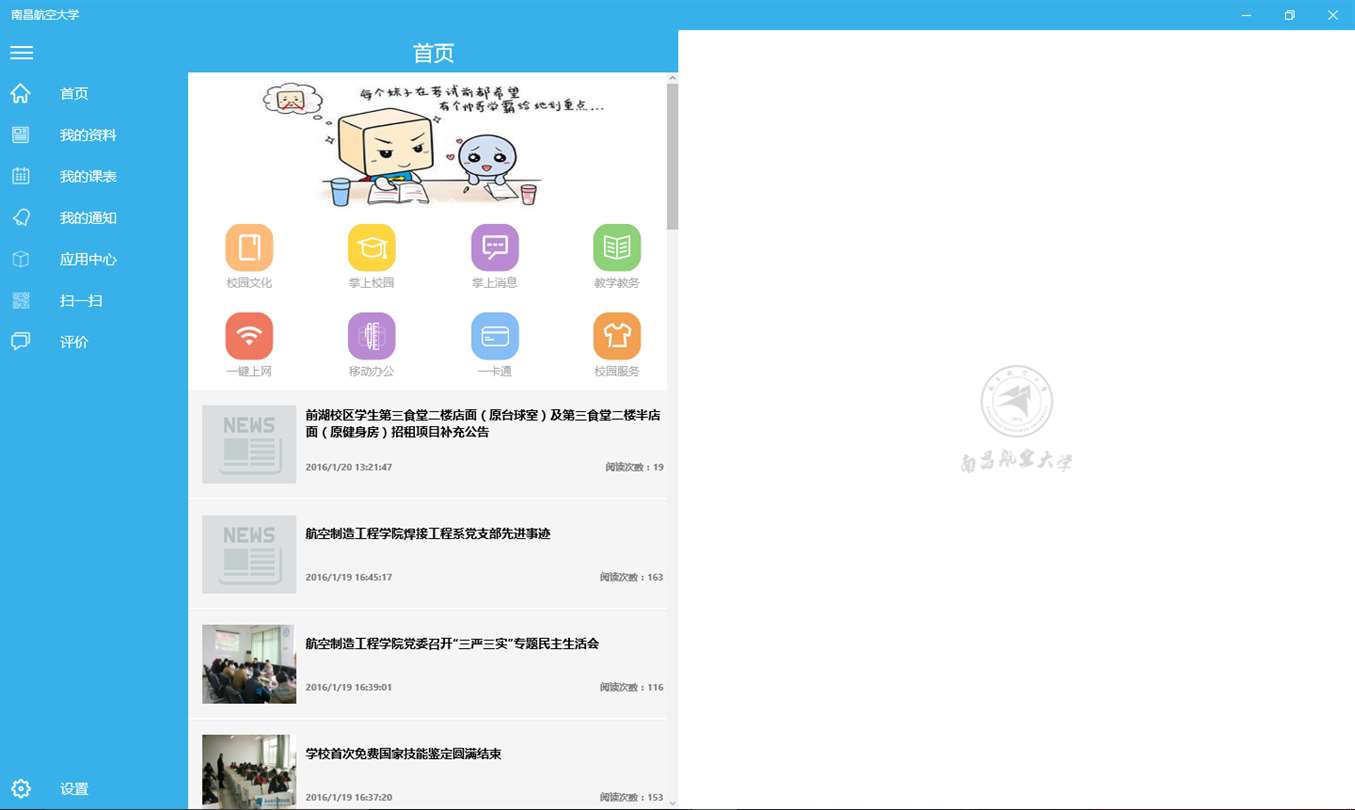
Task: Toggle the hamburger menu button
Action: click(x=21, y=53)
